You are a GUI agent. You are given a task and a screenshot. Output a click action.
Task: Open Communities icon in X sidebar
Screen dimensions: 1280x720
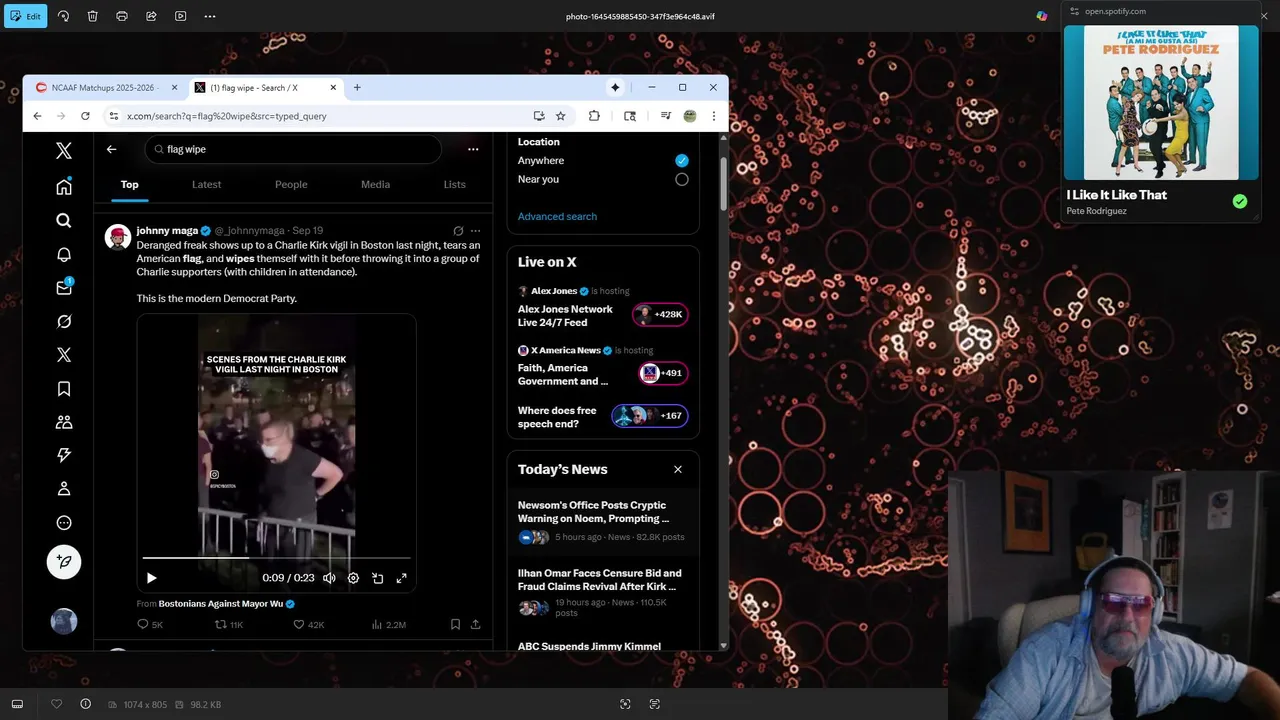64,422
